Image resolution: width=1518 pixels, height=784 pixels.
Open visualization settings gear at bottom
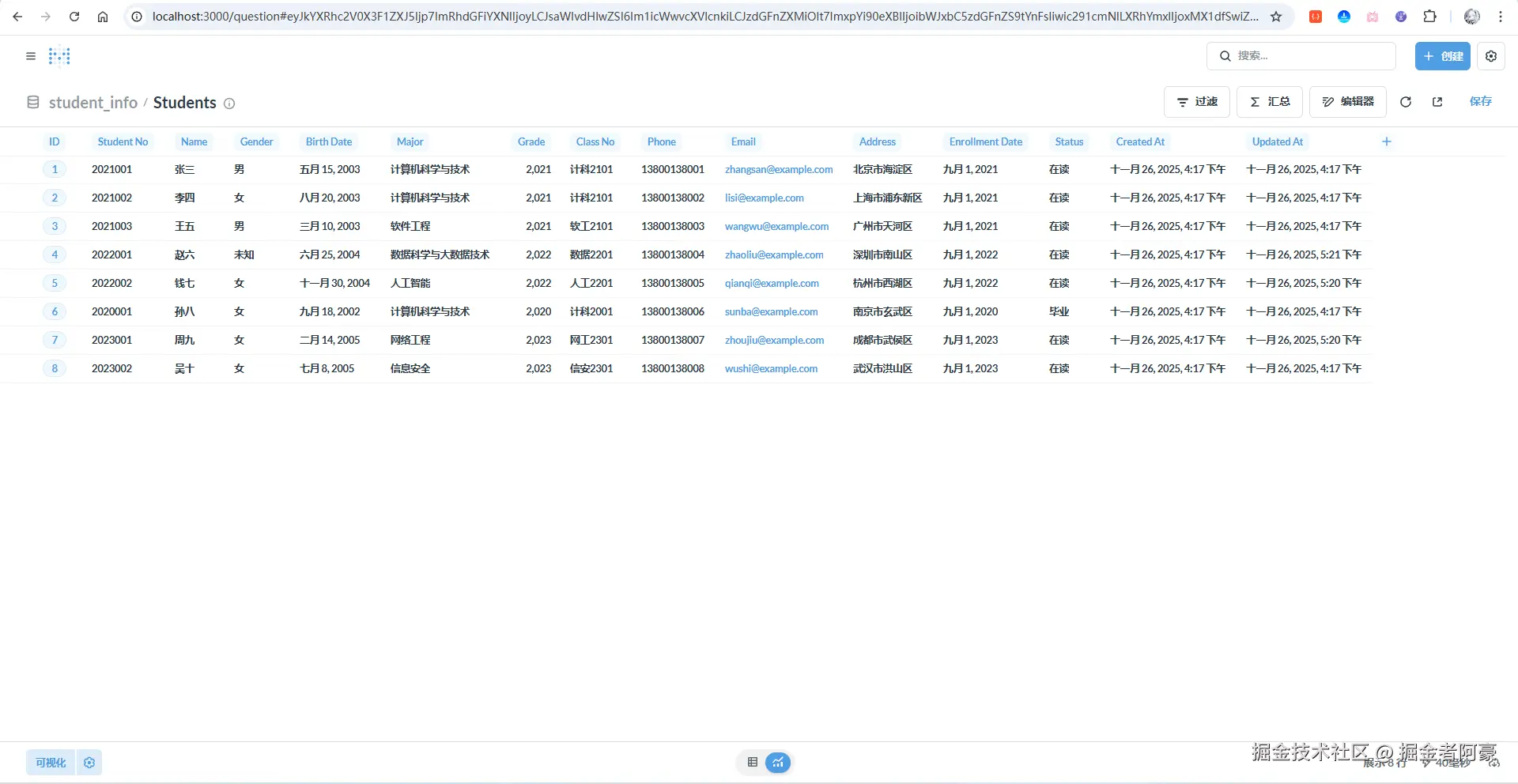click(x=89, y=763)
